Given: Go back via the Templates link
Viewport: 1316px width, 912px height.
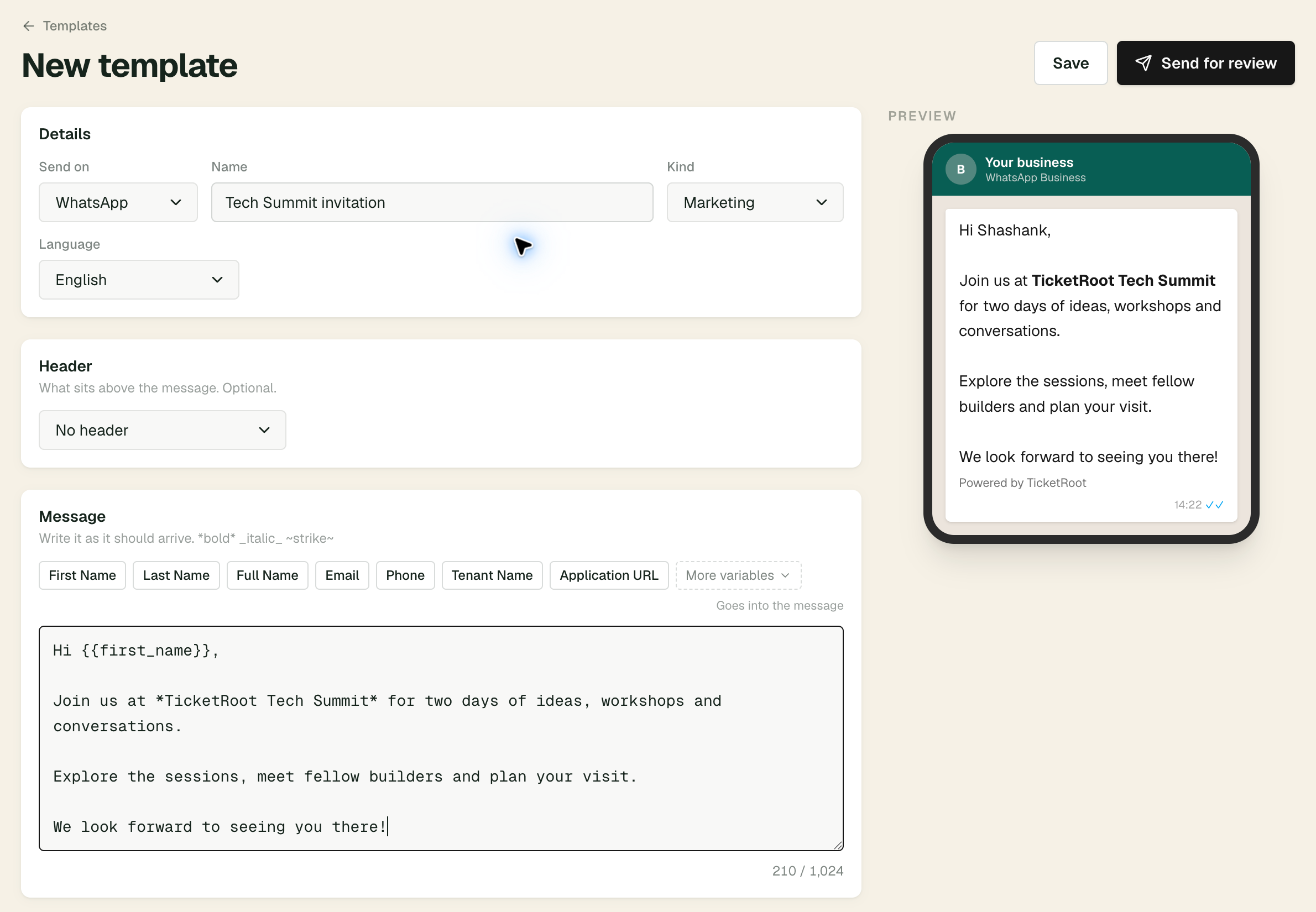Looking at the screenshot, I should pos(74,26).
